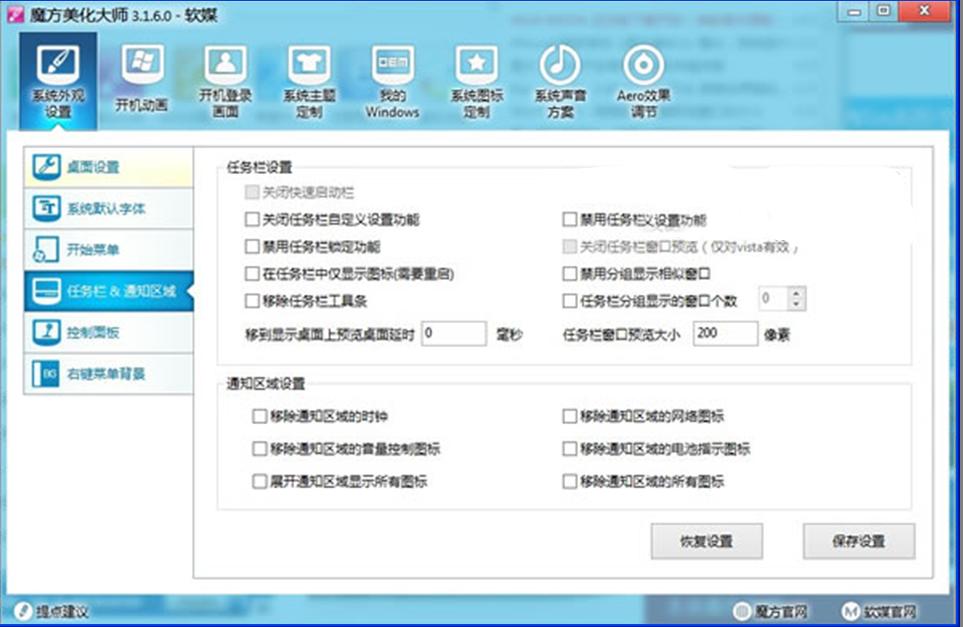Screen dimensions: 963x627
Task: Select 任务栏 & 通知区域 sidebar entry
Action: 109,291
